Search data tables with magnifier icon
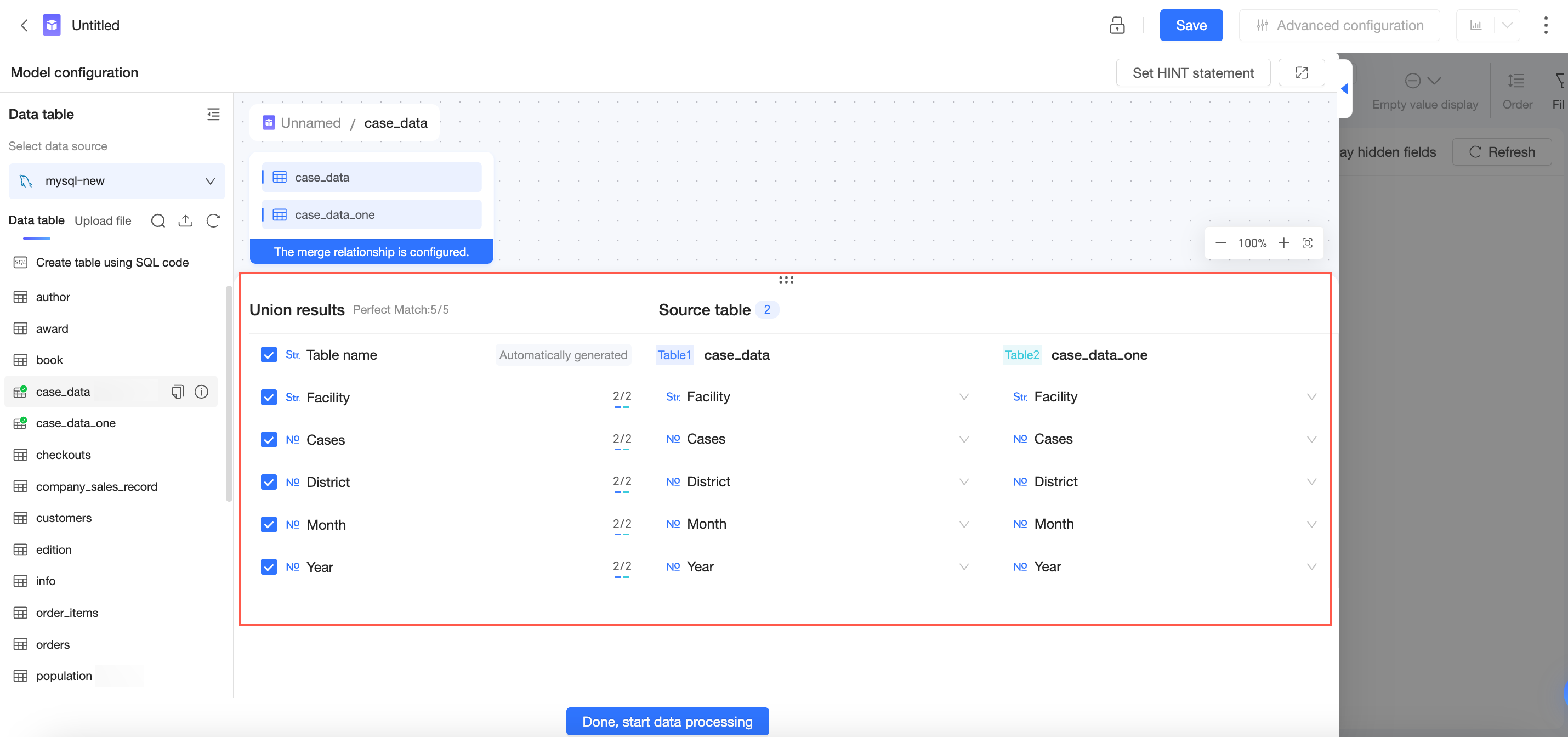 [158, 220]
